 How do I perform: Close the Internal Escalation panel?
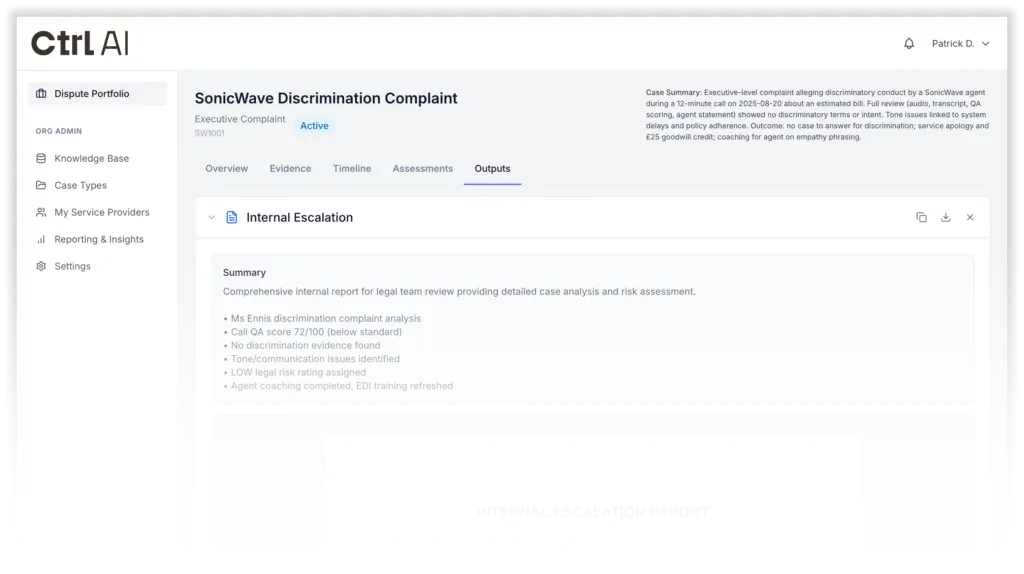(x=969, y=217)
